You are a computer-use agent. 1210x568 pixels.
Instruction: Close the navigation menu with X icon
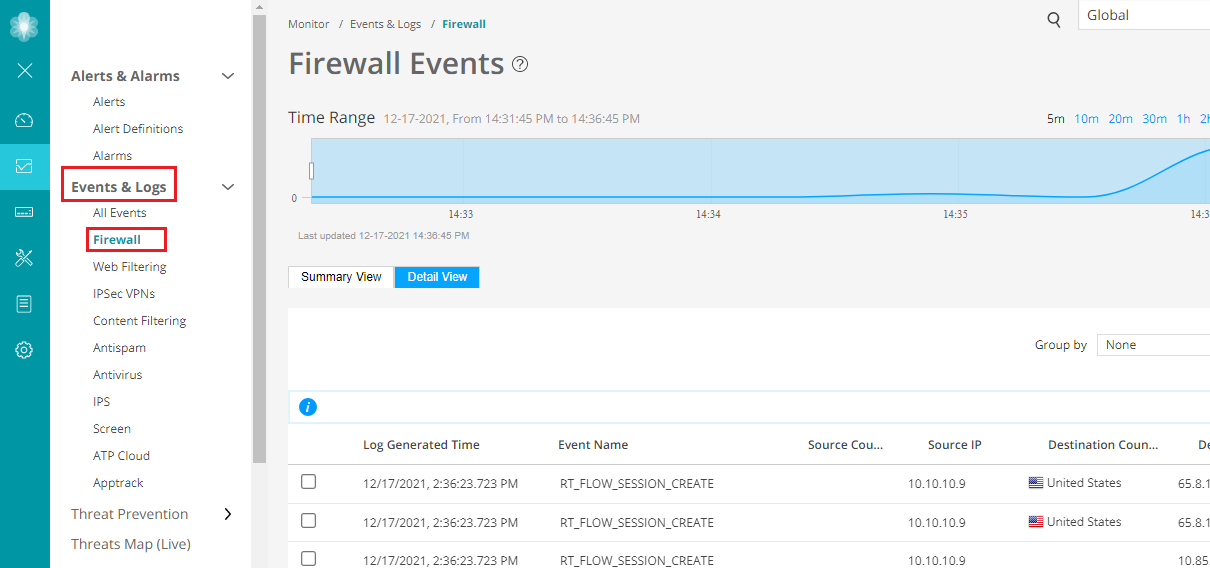click(25, 70)
